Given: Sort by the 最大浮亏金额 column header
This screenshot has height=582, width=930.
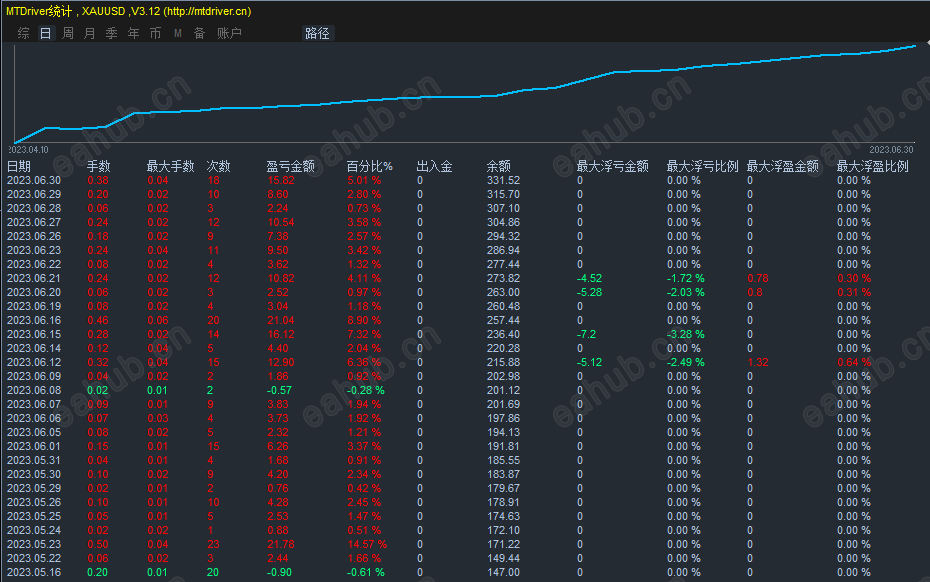Looking at the screenshot, I should click(x=613, y=167).
